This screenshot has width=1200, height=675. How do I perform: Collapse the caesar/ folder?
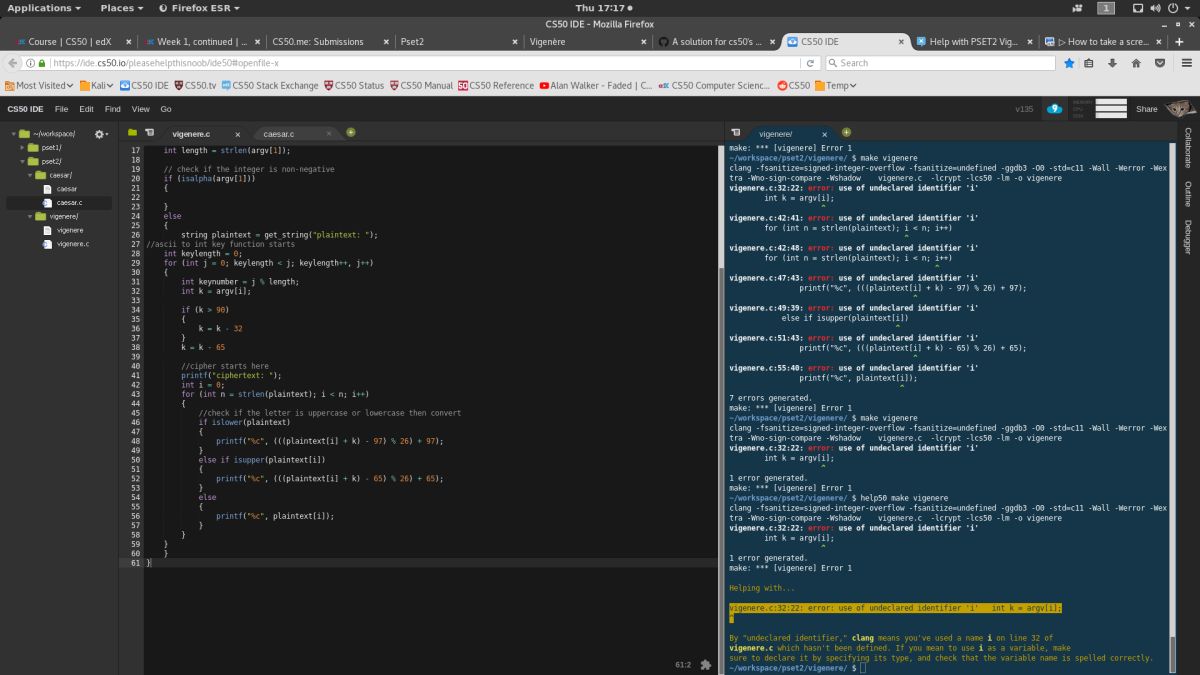(x=31, y=175)
